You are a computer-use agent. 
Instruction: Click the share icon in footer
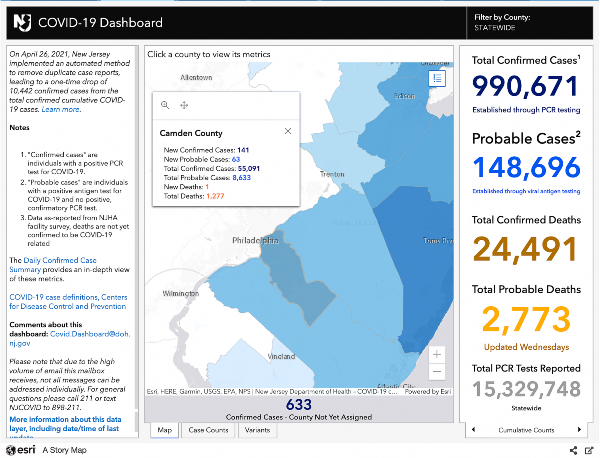pos(573,450)
